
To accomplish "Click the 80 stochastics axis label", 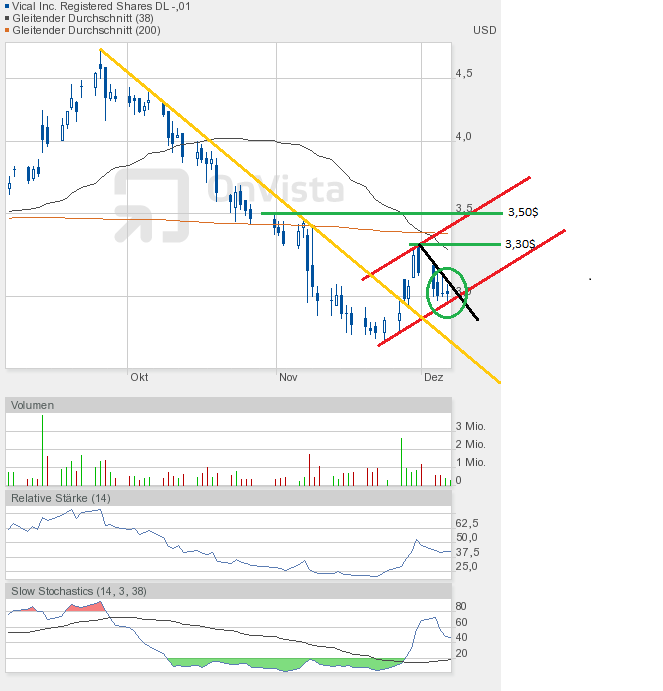I will (461, 606).
